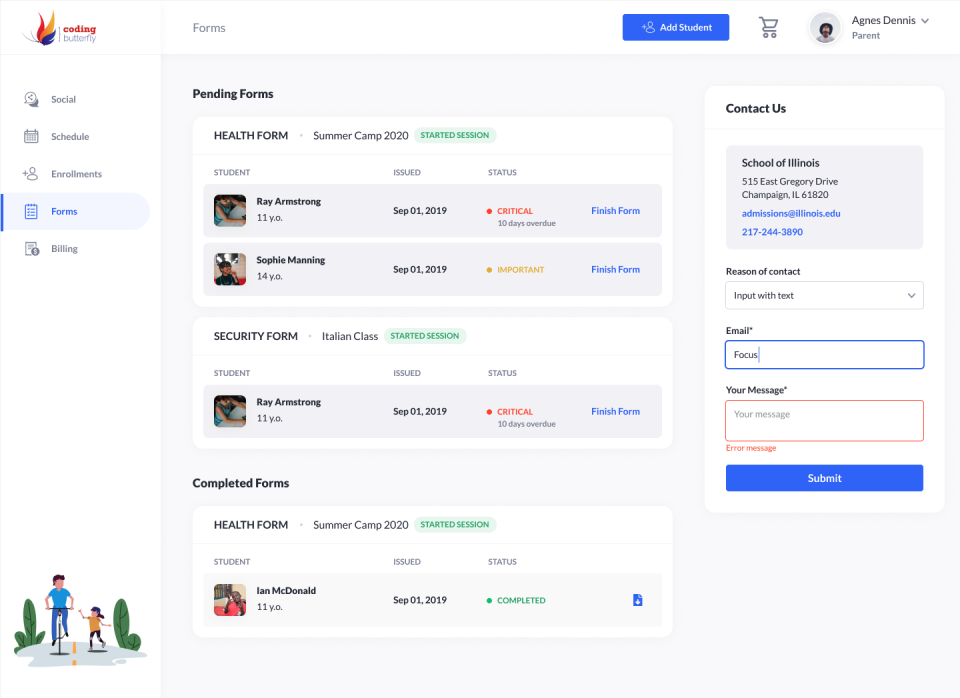The image size is (960, 698).
Task: Submit the Contact Us form
Action: (x=824, y=477)
